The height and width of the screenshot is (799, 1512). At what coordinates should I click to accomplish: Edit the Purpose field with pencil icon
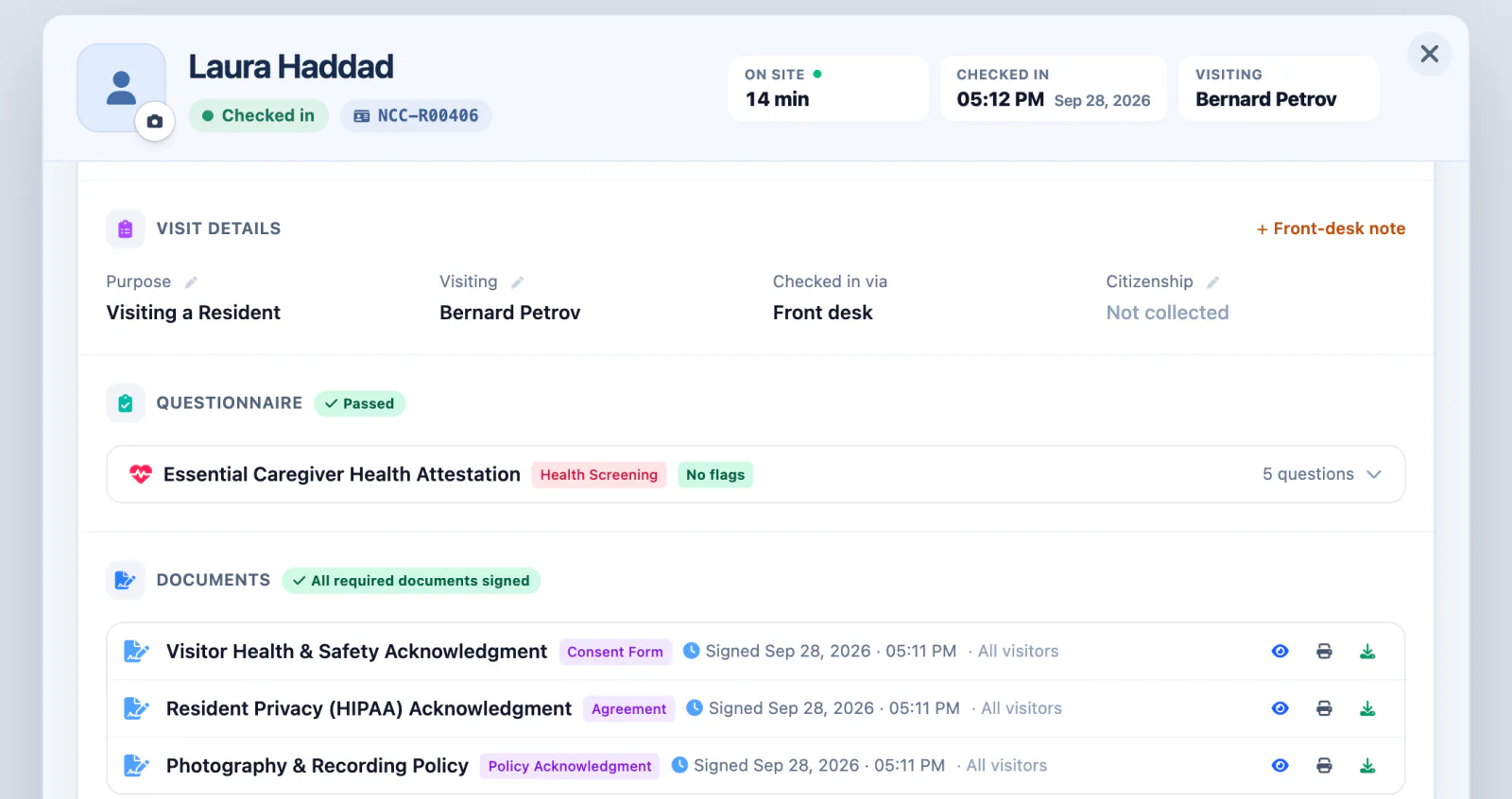(191, 282)
